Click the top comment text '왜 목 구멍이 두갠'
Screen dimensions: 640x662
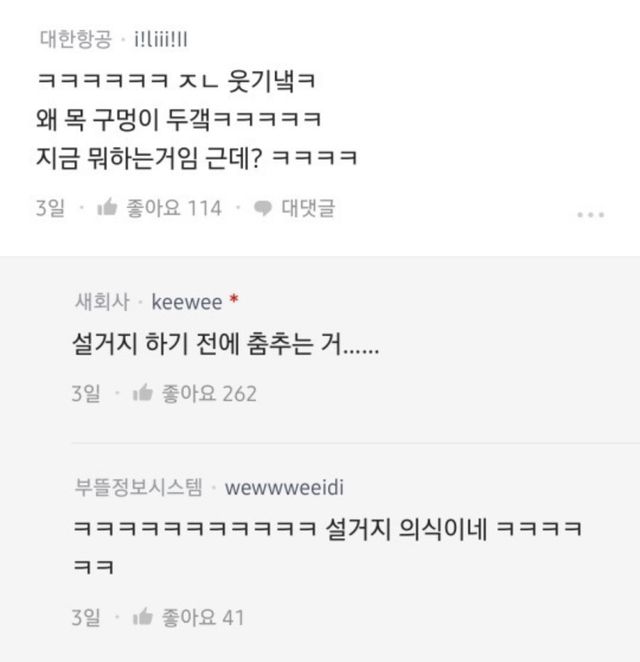(x=123, y=119)
